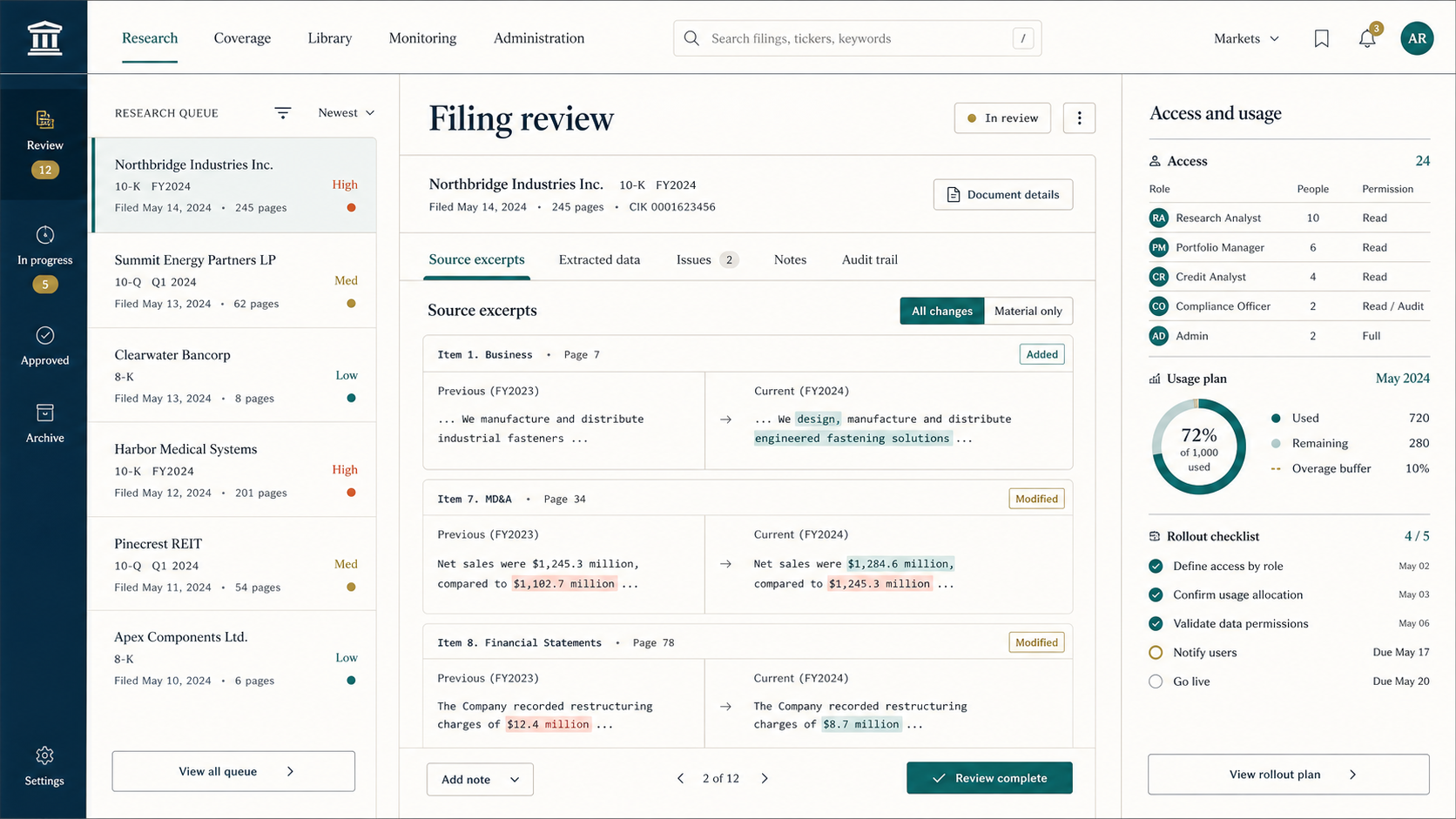Image resolution: width=1456 pixels, height=819 pixels.
Task: Switch to Notes tab
Action: [790, 259]
